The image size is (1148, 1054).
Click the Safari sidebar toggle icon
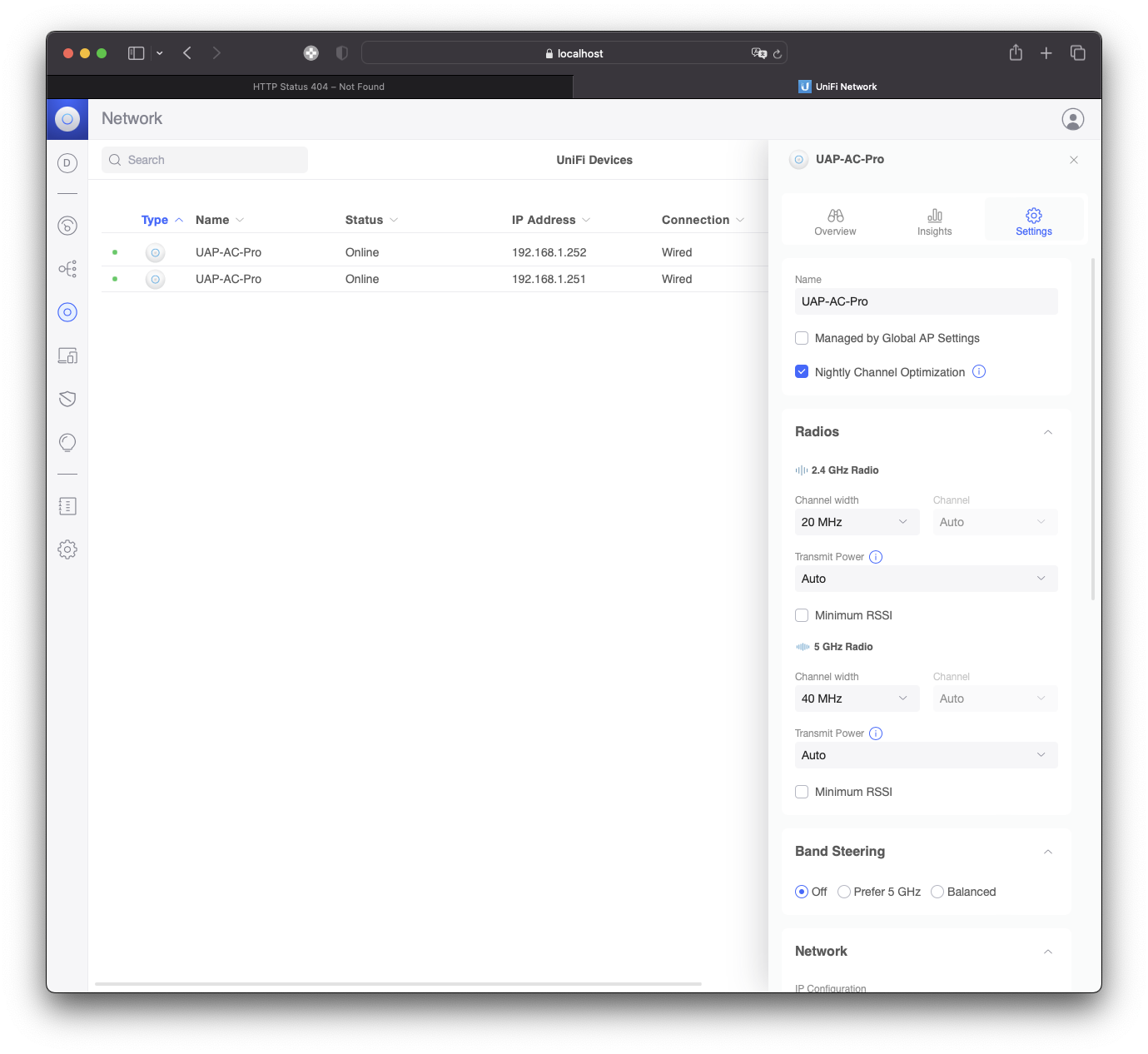tap(137, 53)
